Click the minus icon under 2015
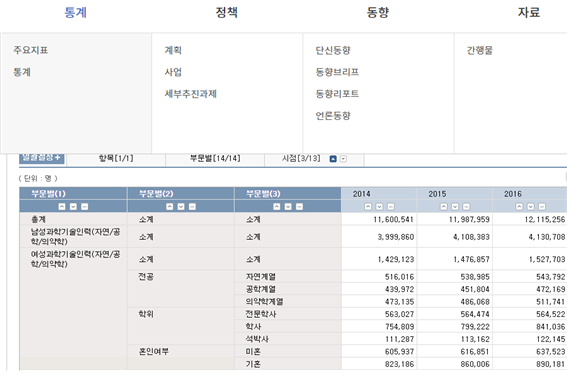The image size is (567, 375). pos(466,206)
